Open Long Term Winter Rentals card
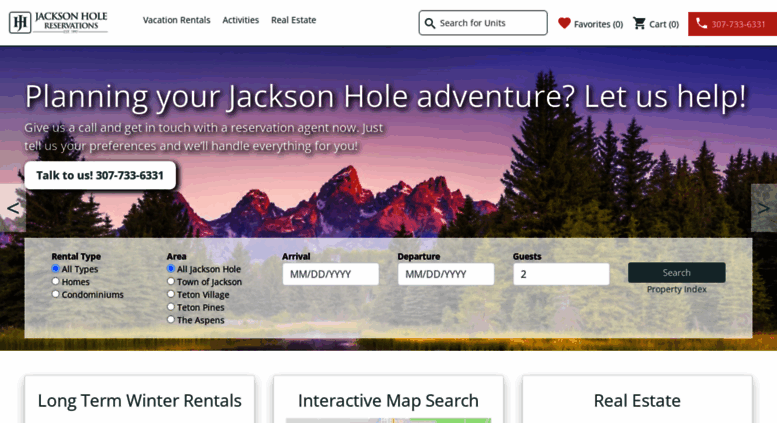 coord(140,400)
